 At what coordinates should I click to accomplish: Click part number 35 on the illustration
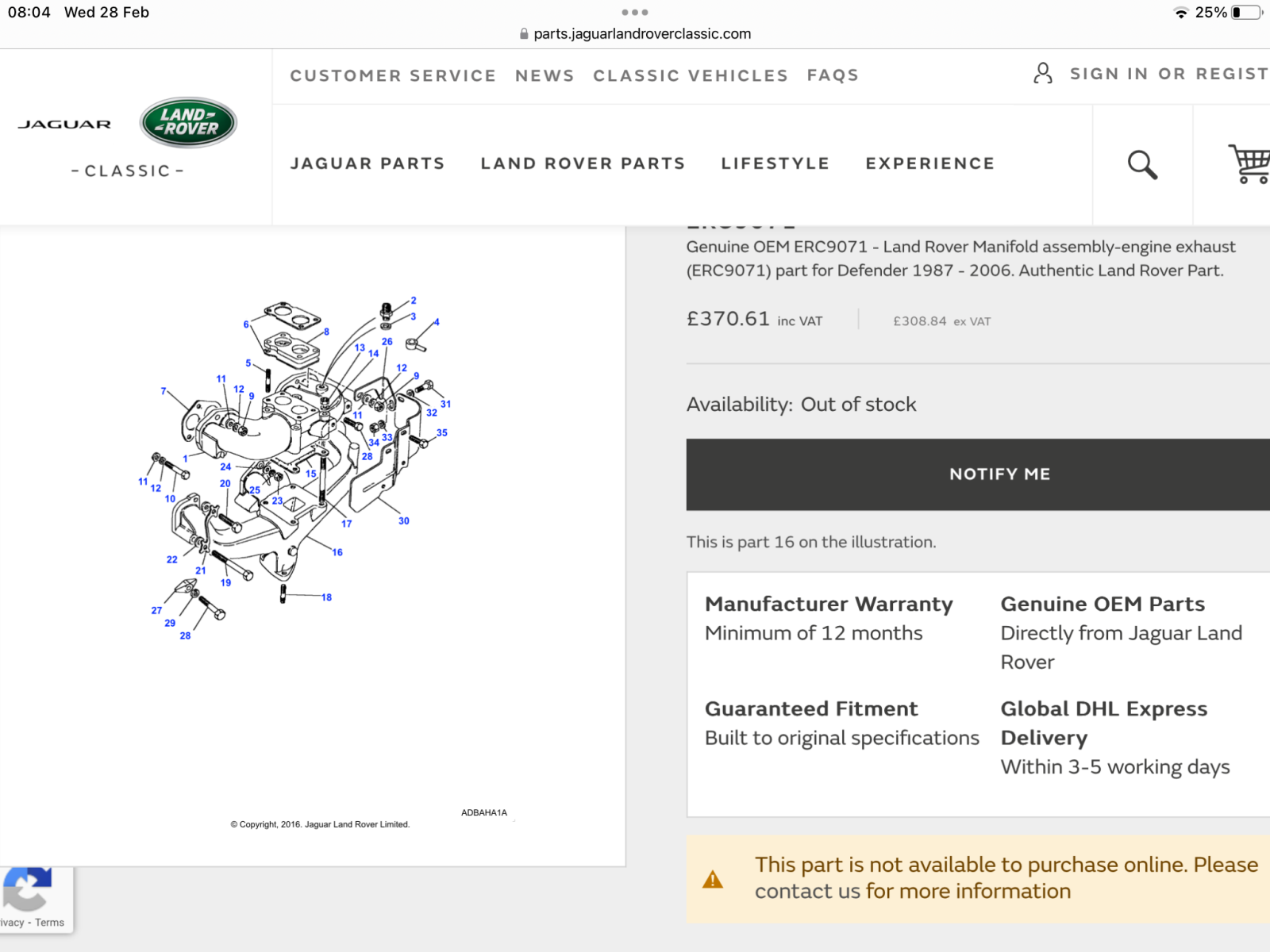pyautogui.click(x=442, y=433)
